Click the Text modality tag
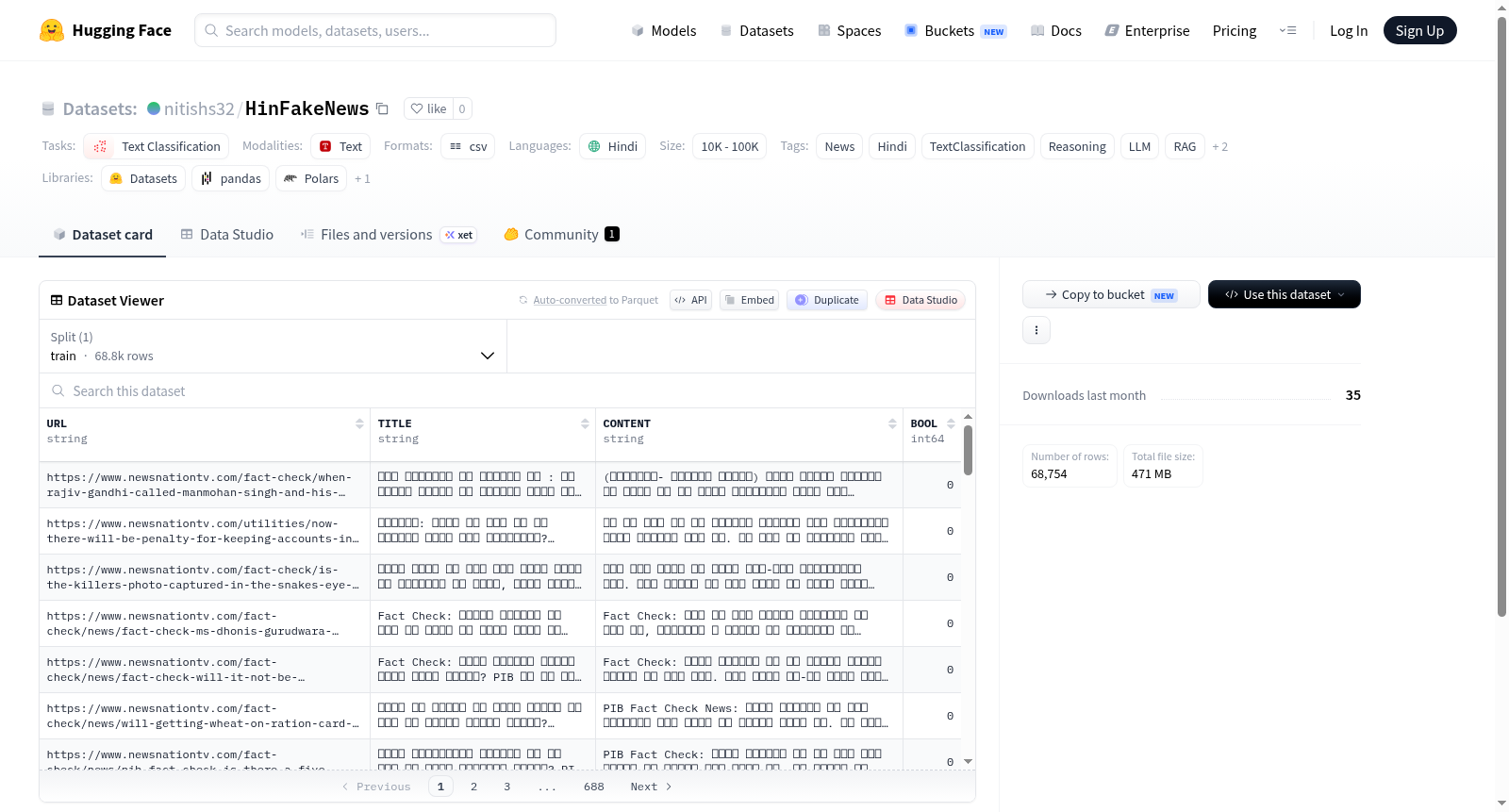1509x812 pixels. point(340,146)
